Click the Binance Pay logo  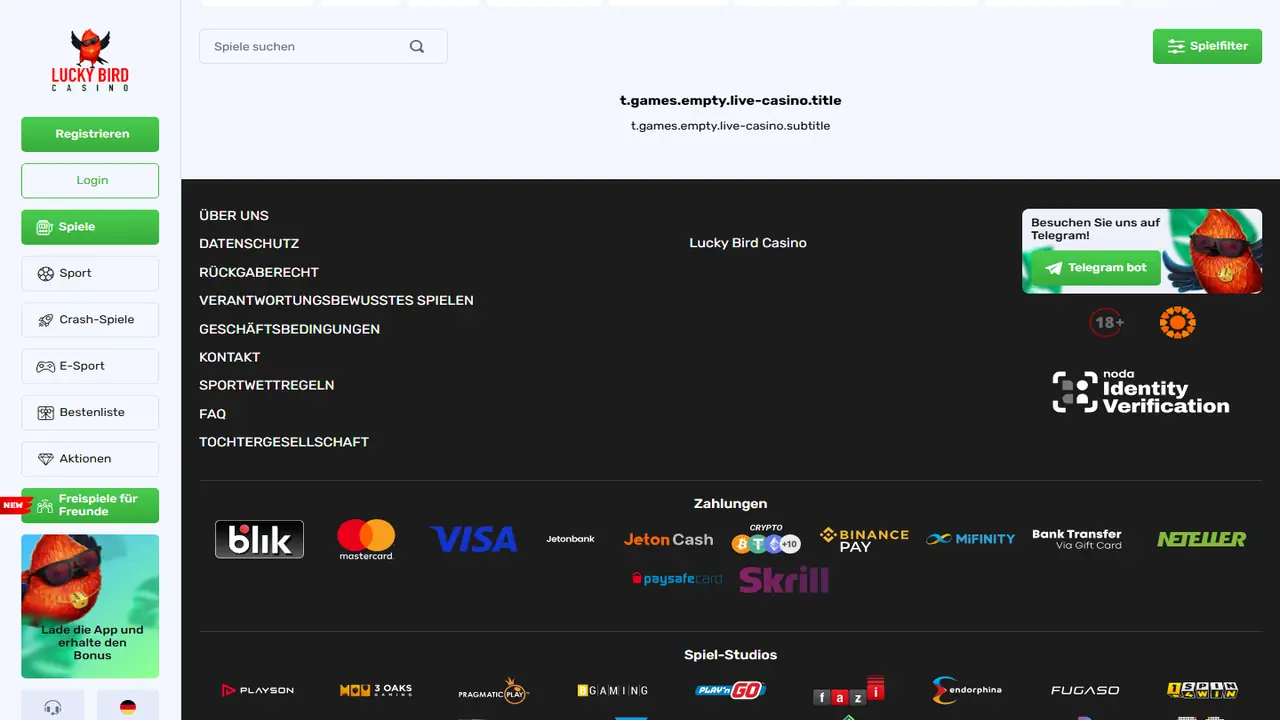click(864, 539)
